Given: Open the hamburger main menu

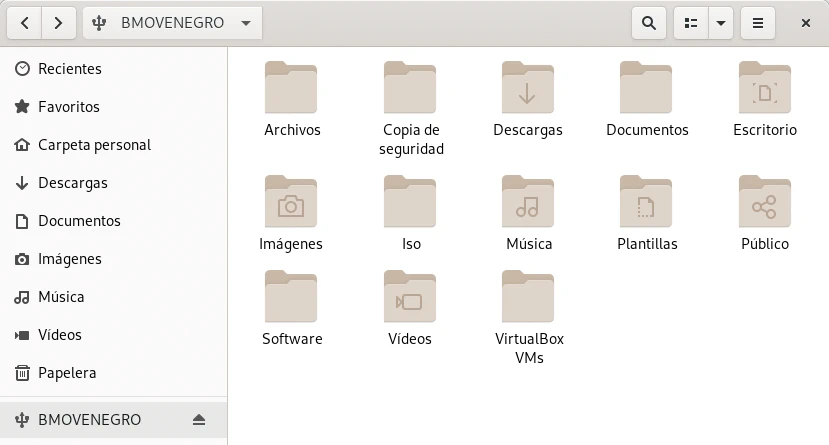Looking at the screenshot, I should pos(758,22).
